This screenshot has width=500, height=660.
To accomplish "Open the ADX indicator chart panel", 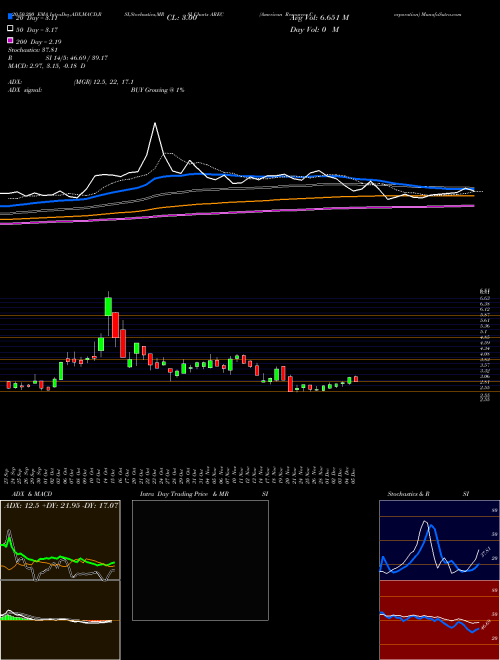I will point(60,540).
